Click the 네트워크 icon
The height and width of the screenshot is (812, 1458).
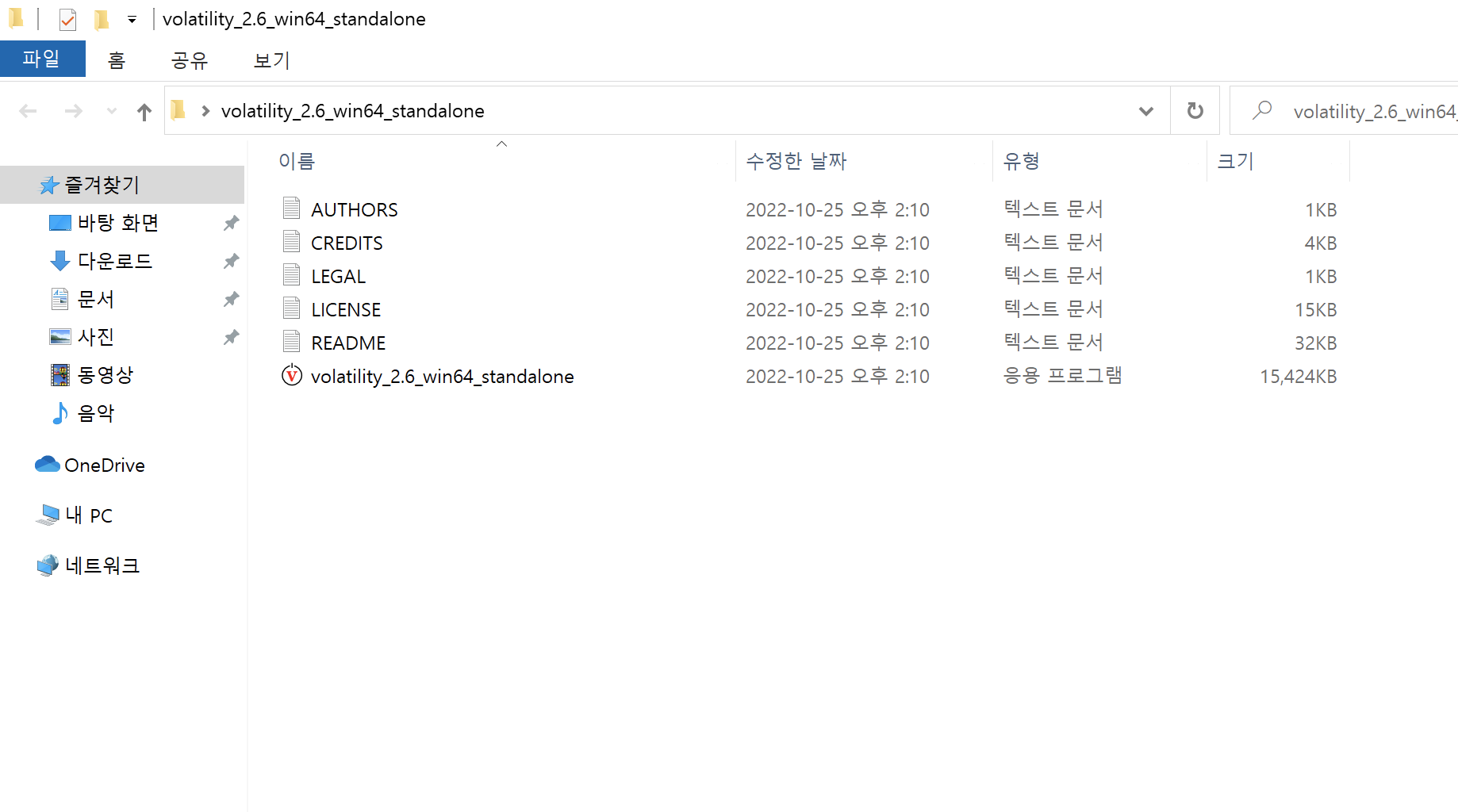tap(48, 565)
